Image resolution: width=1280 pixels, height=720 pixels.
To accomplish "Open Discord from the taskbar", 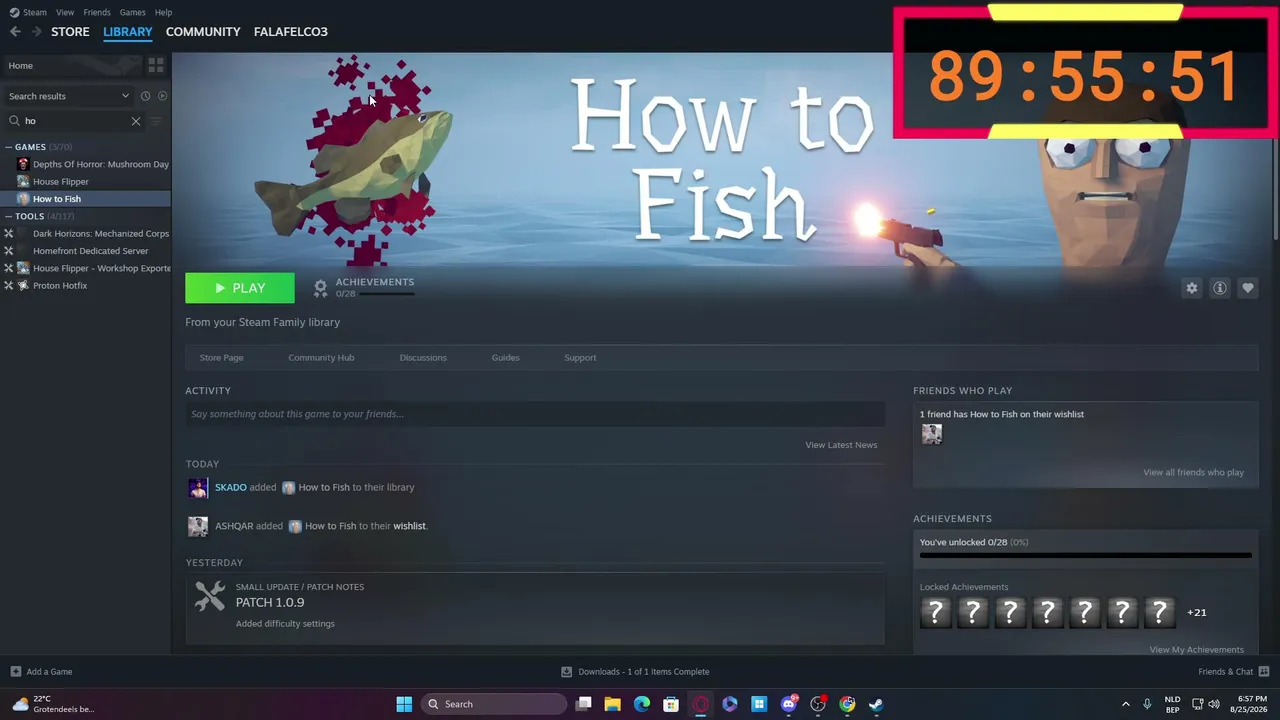I will point(789,704).
